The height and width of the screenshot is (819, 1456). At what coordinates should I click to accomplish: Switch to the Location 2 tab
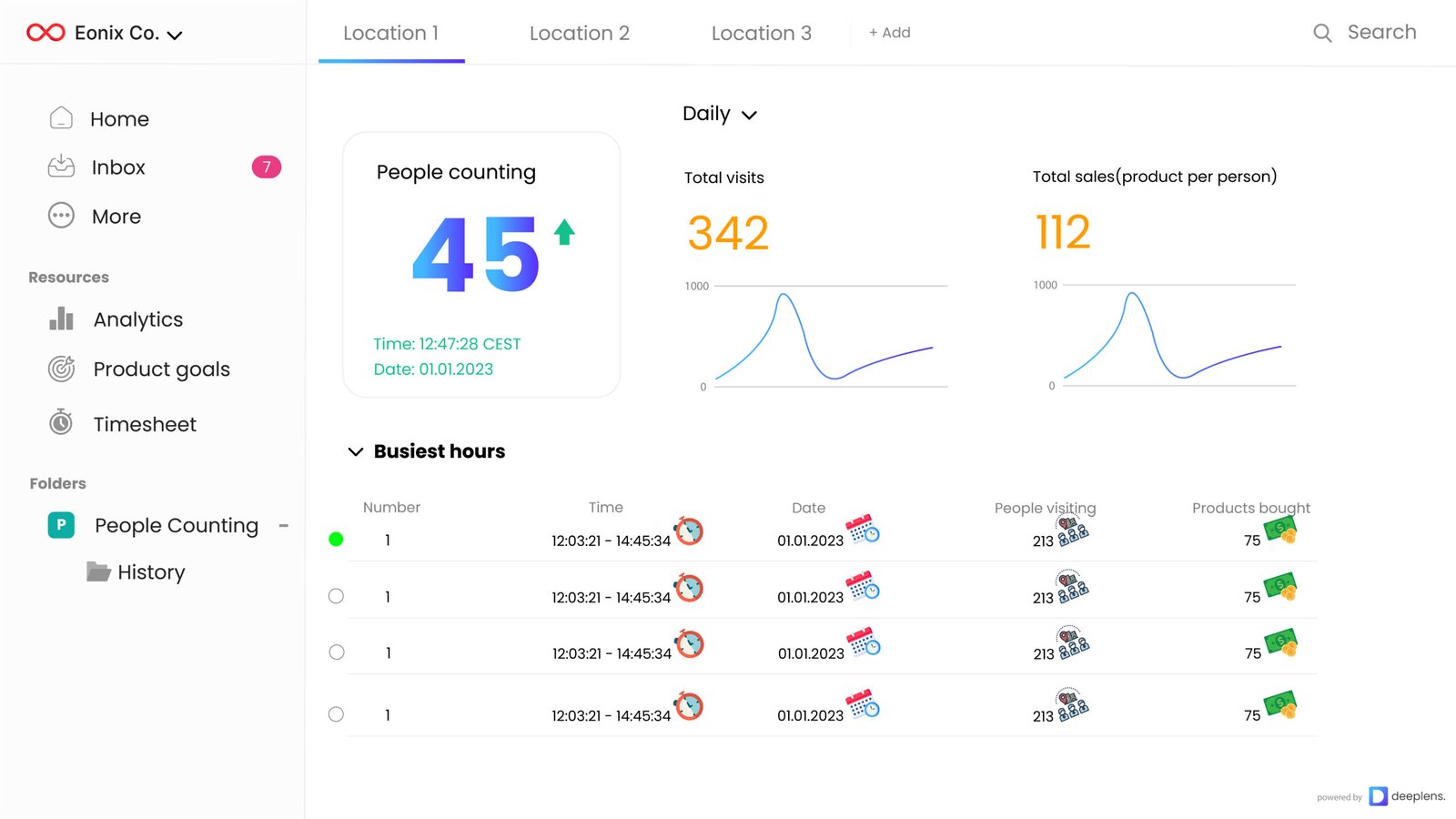[x=579, y=34]
